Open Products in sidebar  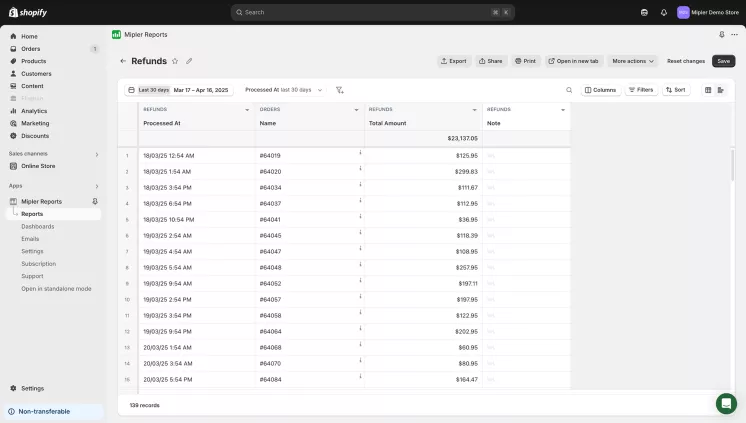click(x=33, y=61)
